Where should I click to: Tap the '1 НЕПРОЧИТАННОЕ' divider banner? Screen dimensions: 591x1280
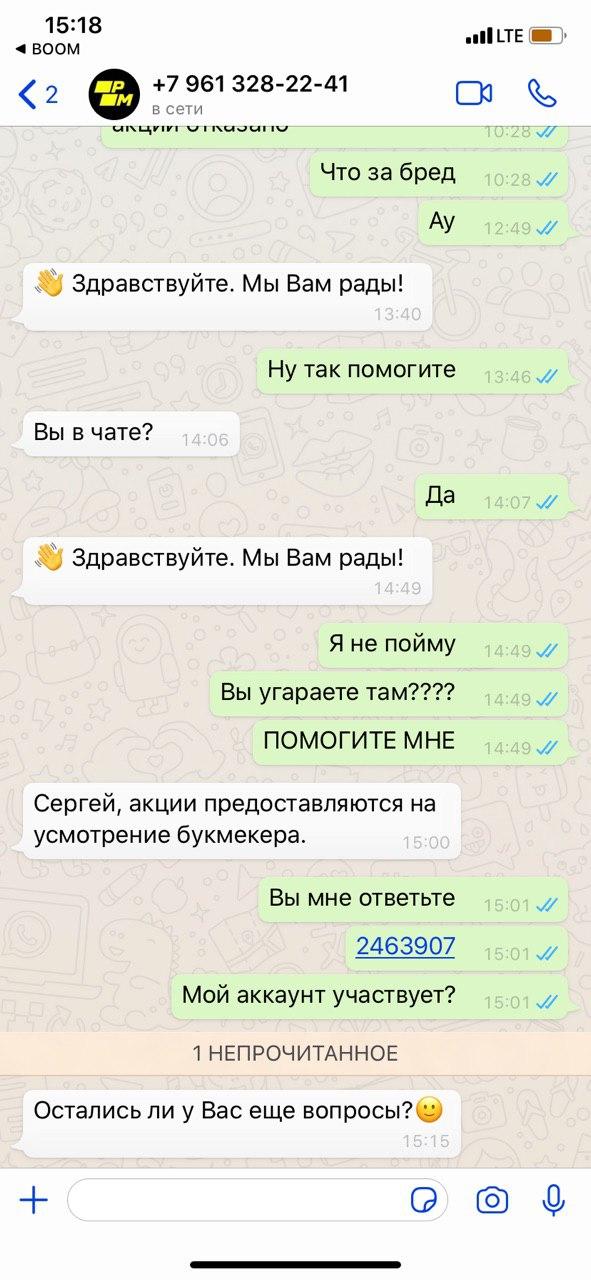(295, 1053)
